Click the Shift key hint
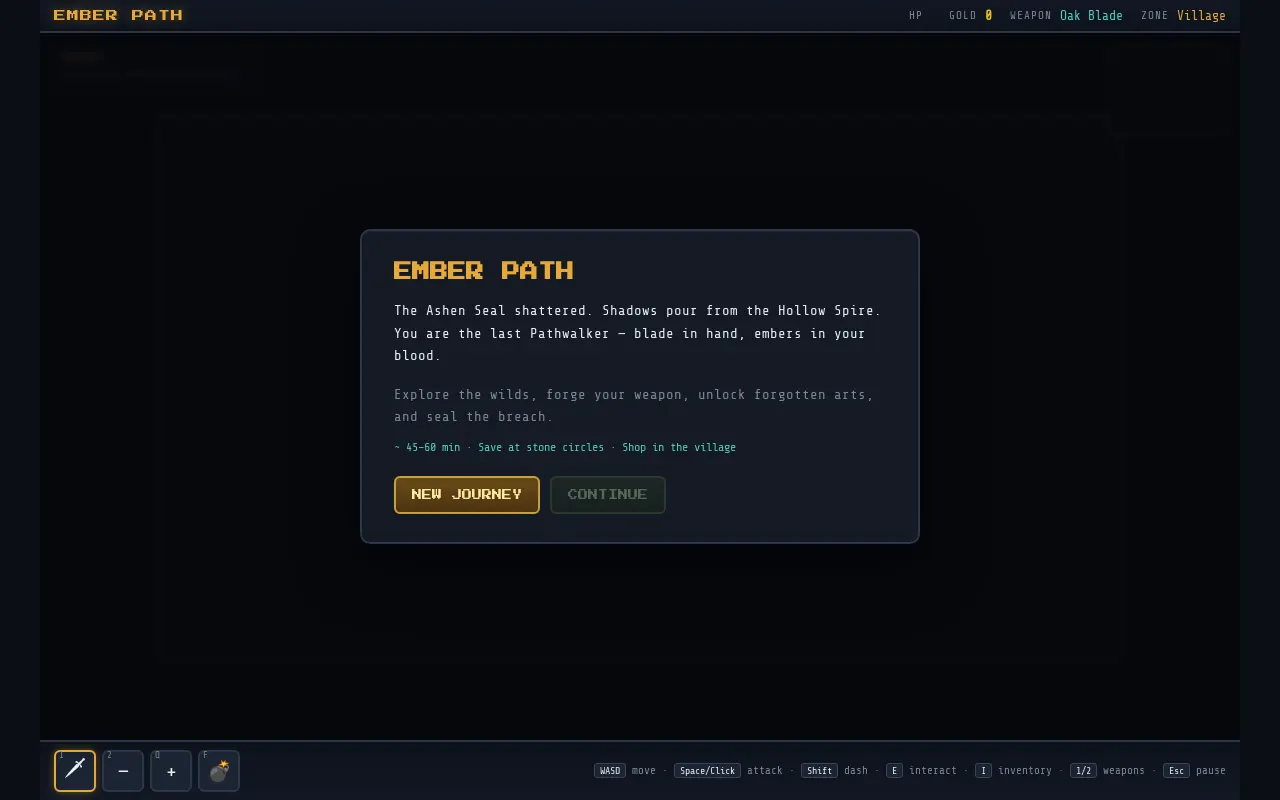This screenshot has height=800, width=1280. tap(820, 771)
